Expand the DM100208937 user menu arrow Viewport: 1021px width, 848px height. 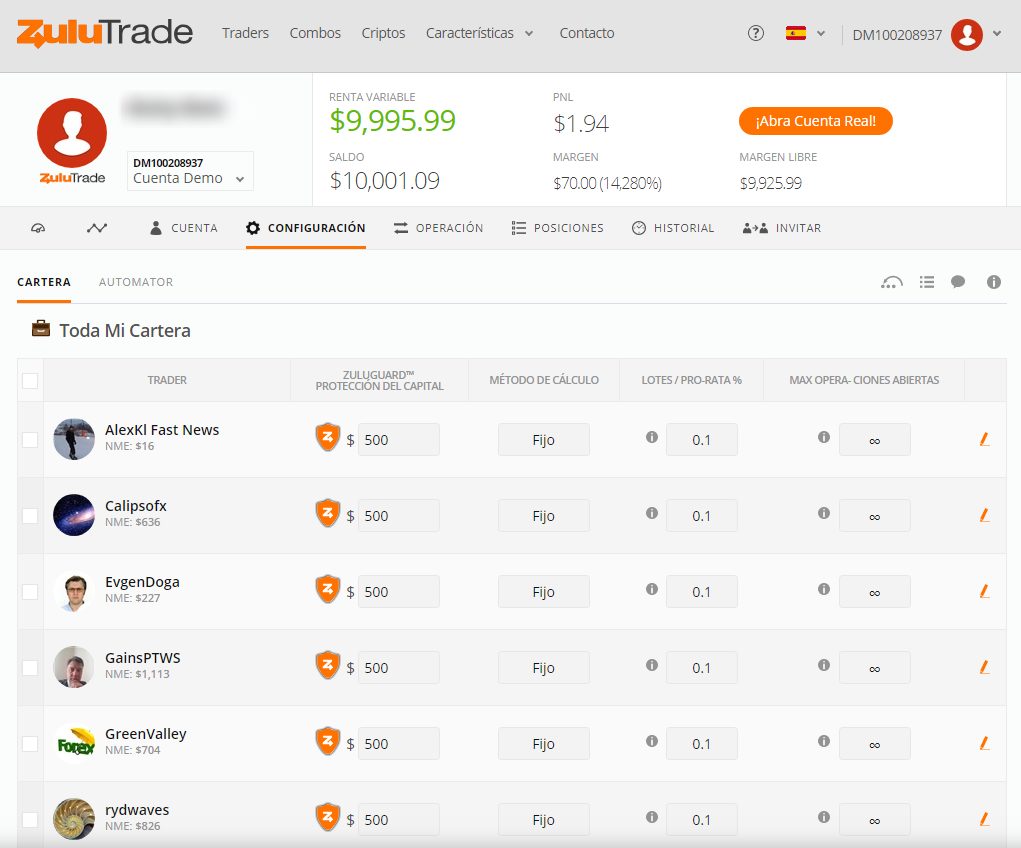(x=997, y=33)
